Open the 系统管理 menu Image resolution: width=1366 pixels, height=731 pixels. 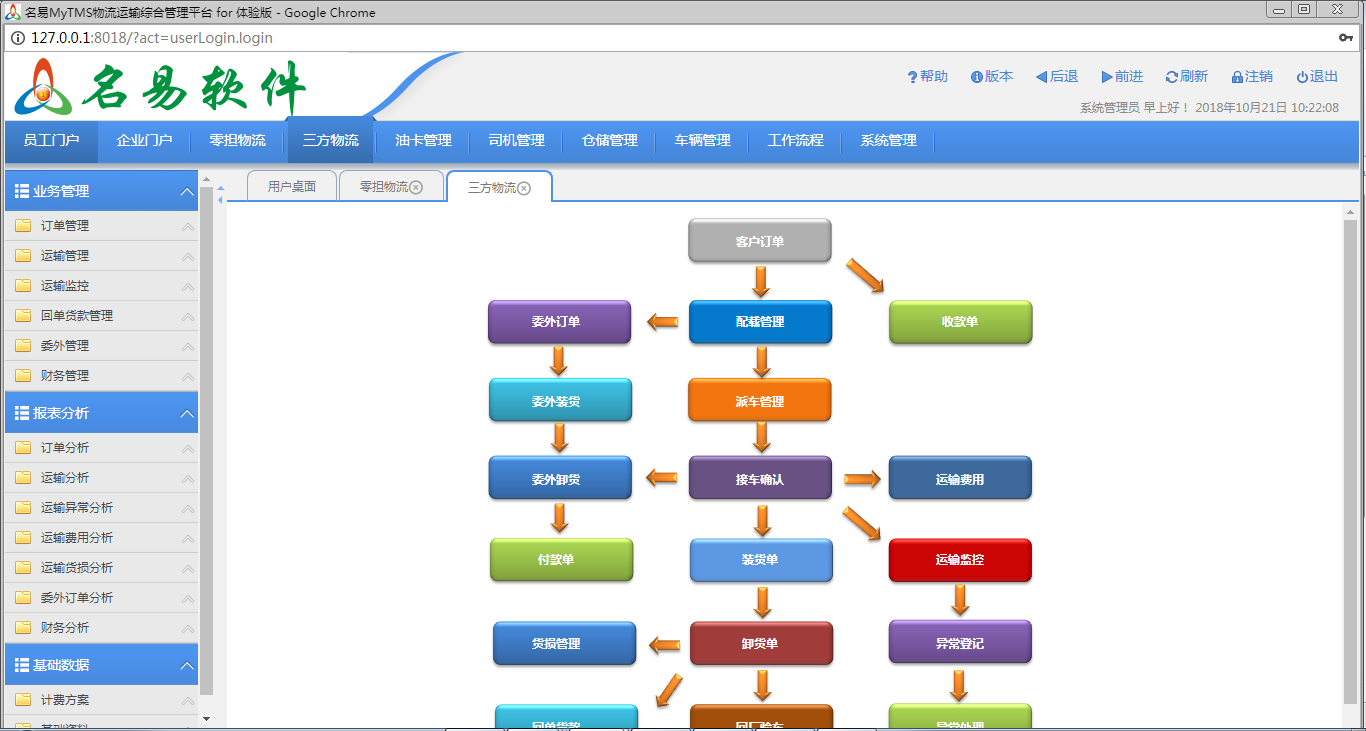[x=889, y=141]
